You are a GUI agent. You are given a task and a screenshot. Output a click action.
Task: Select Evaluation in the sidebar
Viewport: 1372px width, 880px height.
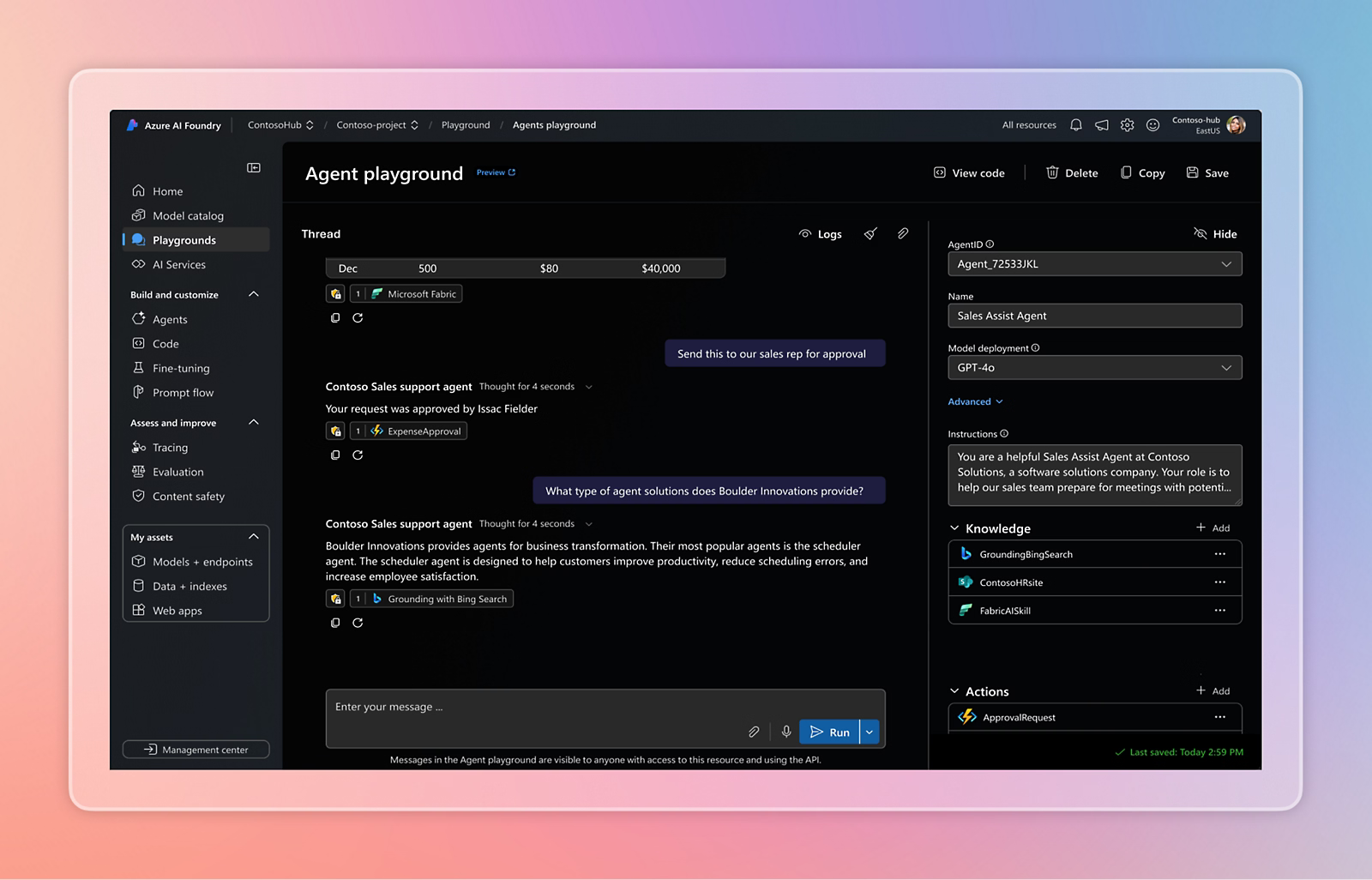click(x=178, y=472)
